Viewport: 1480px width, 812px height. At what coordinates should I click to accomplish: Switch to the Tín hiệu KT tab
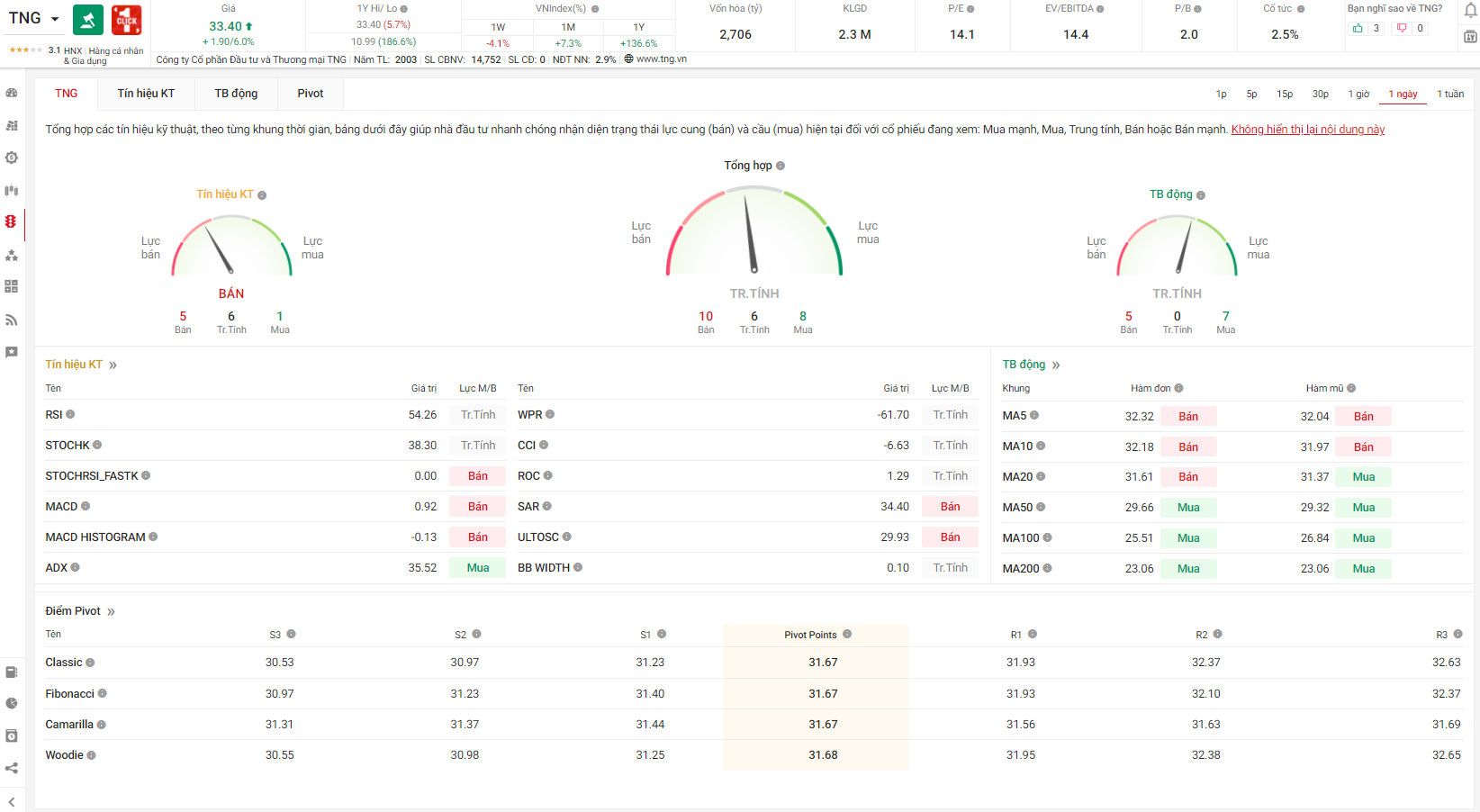pyautogui.click(x=146, y=94)
